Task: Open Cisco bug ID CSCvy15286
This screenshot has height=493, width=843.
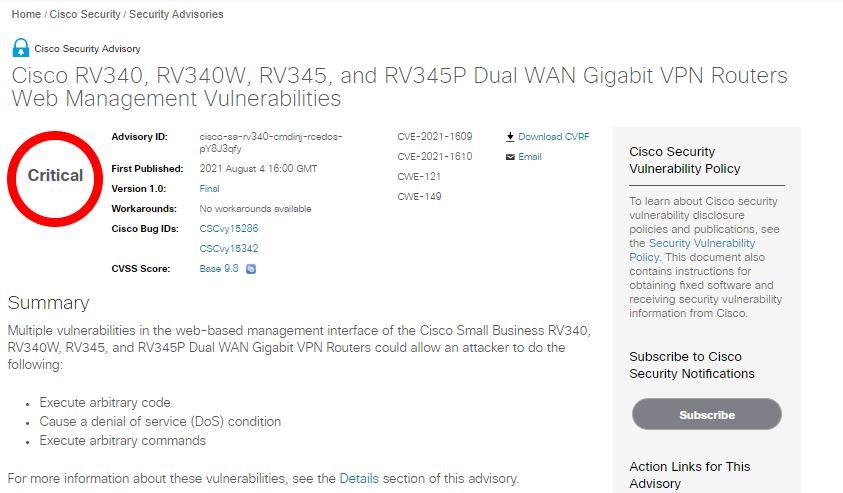Action: click(x=228, y=228)
